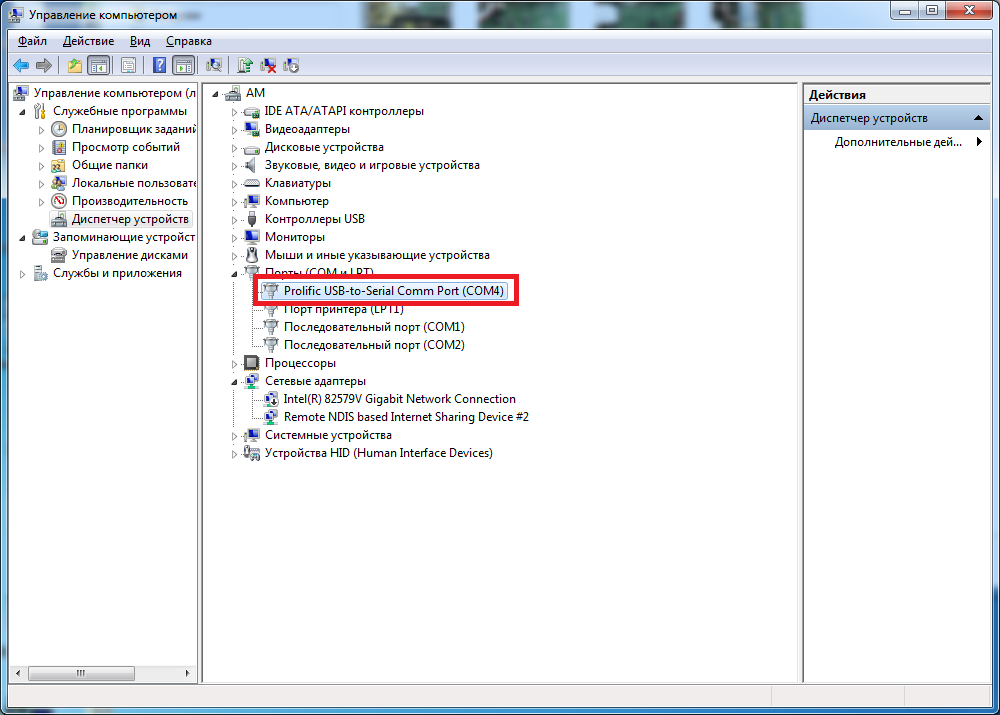
Task: Open the Properties toolbar icon
Action: (128, 66)
